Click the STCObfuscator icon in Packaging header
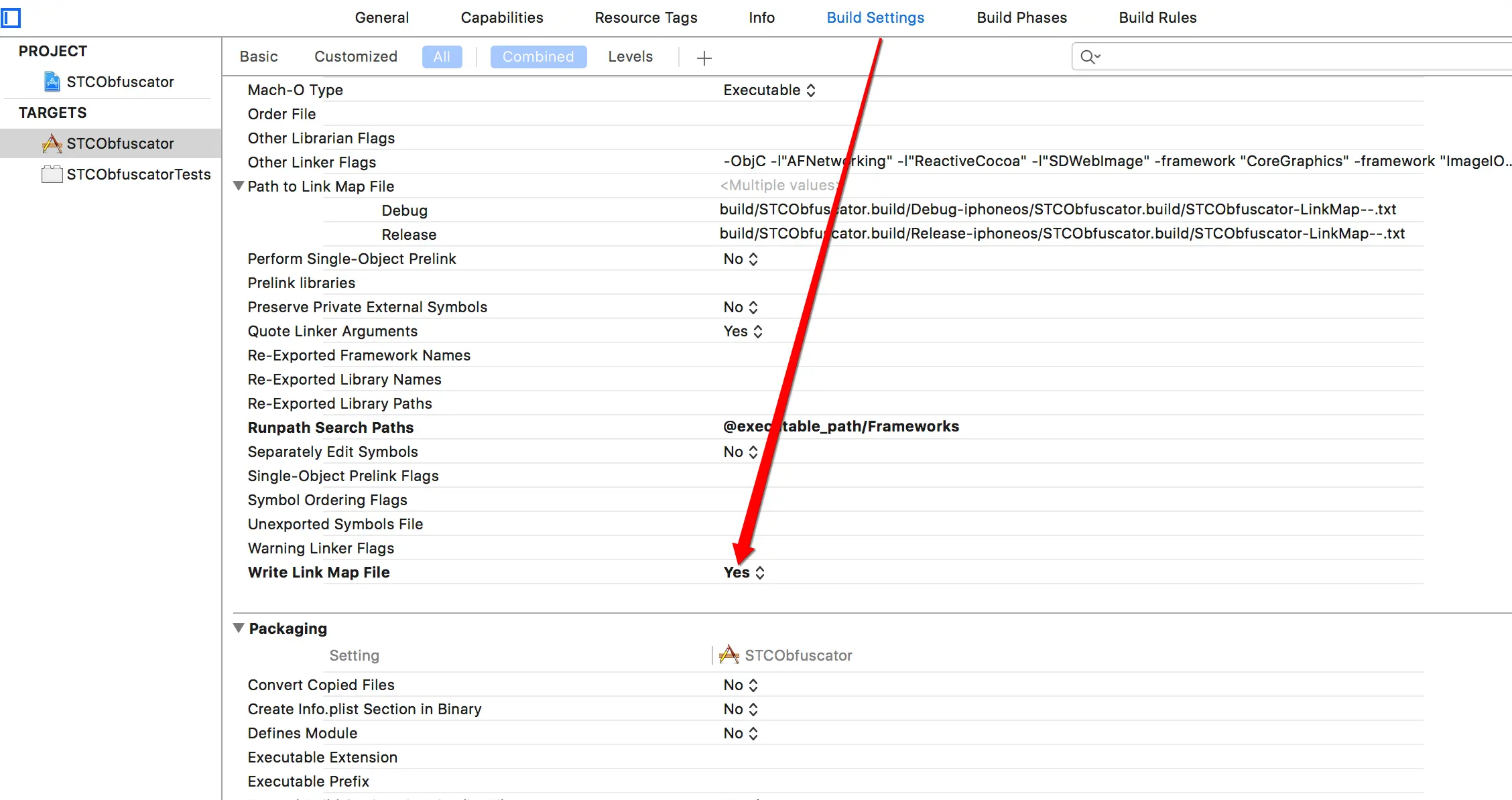The width and height of the screenshot is (1512, 800). click(729, 655)
